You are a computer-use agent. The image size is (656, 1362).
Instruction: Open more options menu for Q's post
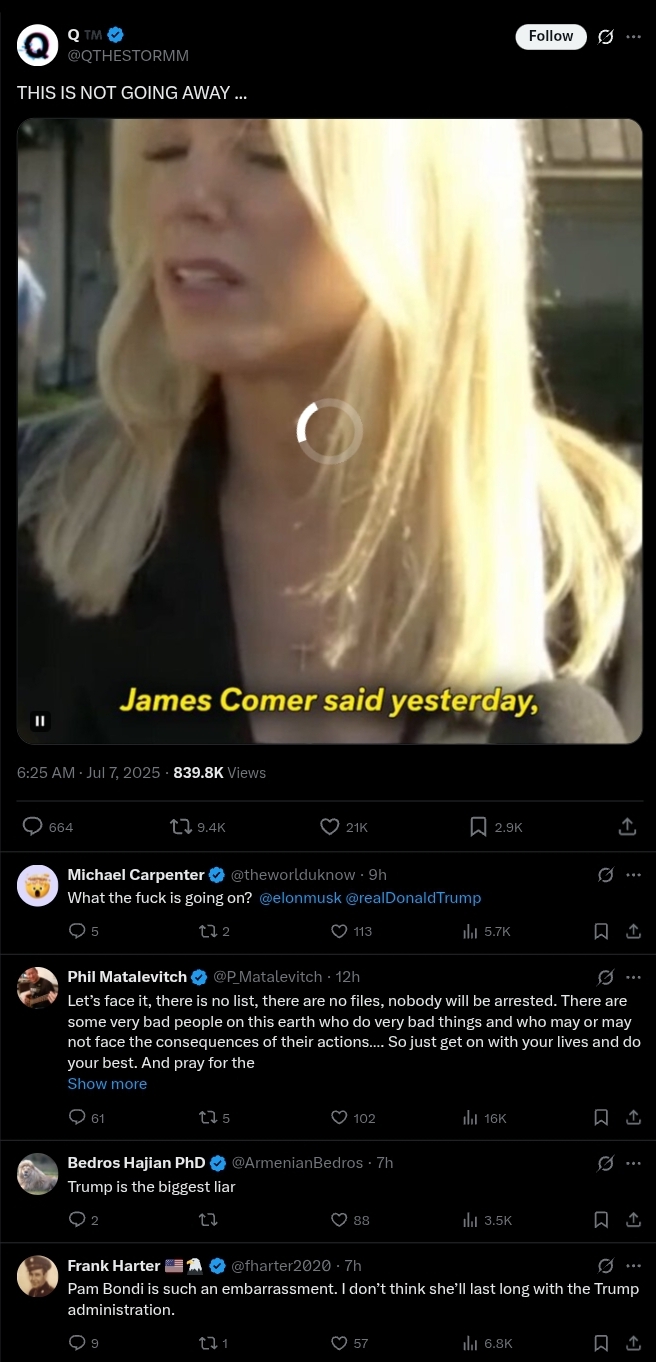pos(633,37)
